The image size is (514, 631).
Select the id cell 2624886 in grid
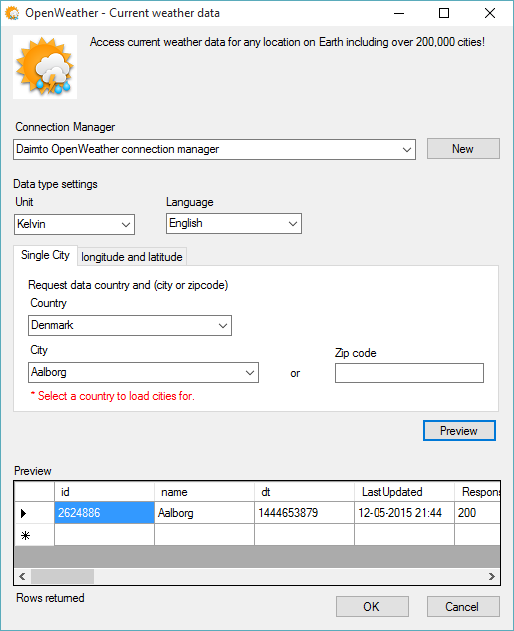tap(104, 513)
